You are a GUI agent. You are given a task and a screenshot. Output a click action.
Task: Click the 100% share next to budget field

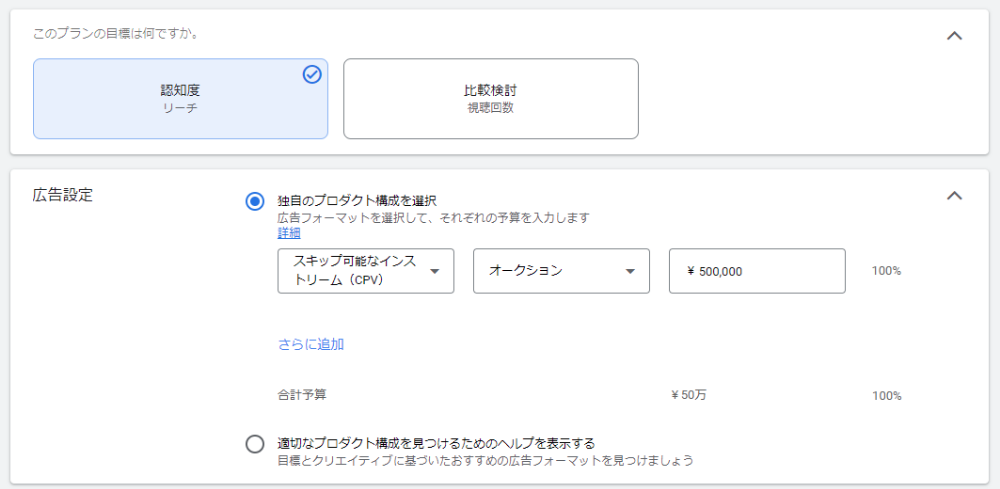886,271
